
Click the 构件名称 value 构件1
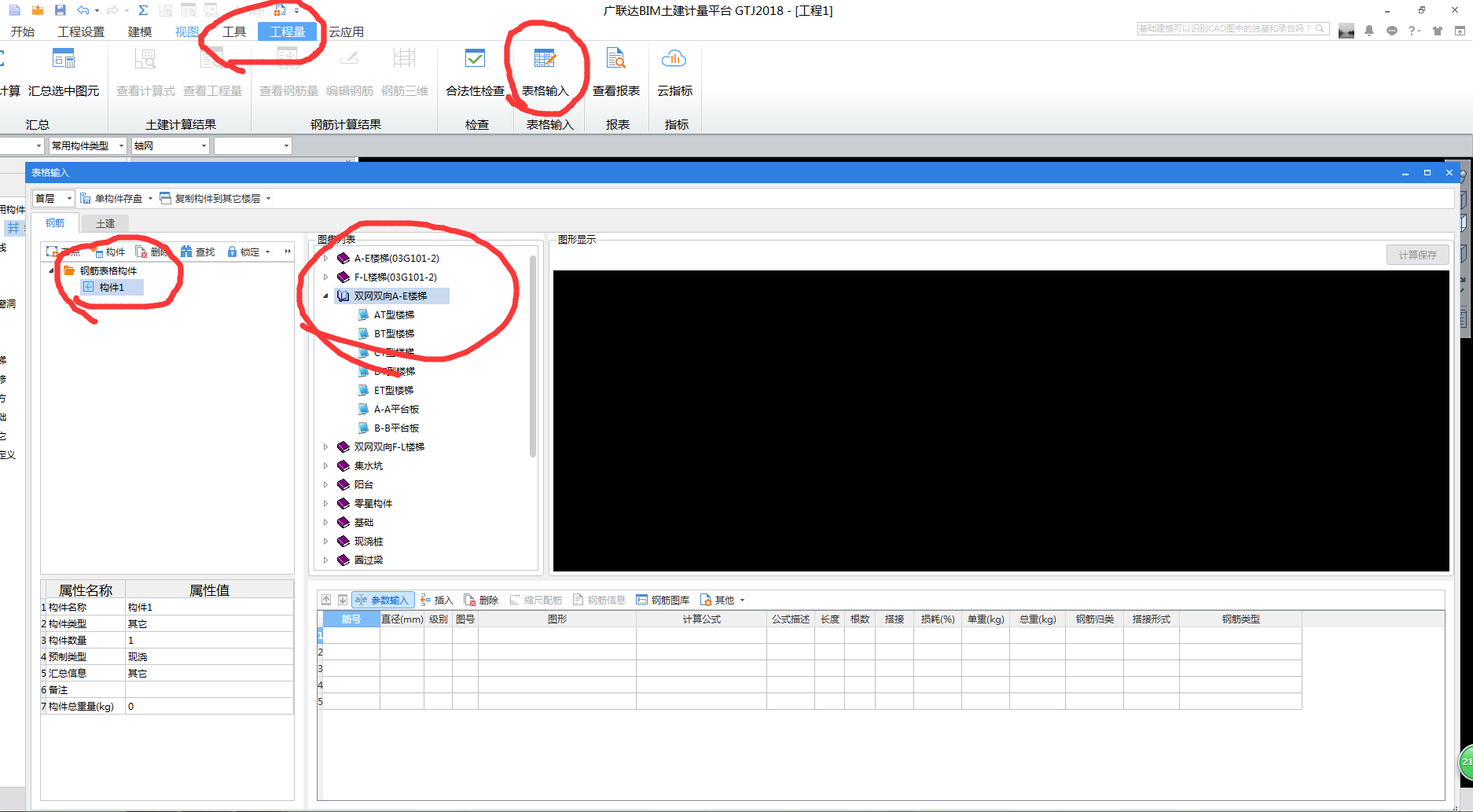pyautogui.click(x=209, y=607)
